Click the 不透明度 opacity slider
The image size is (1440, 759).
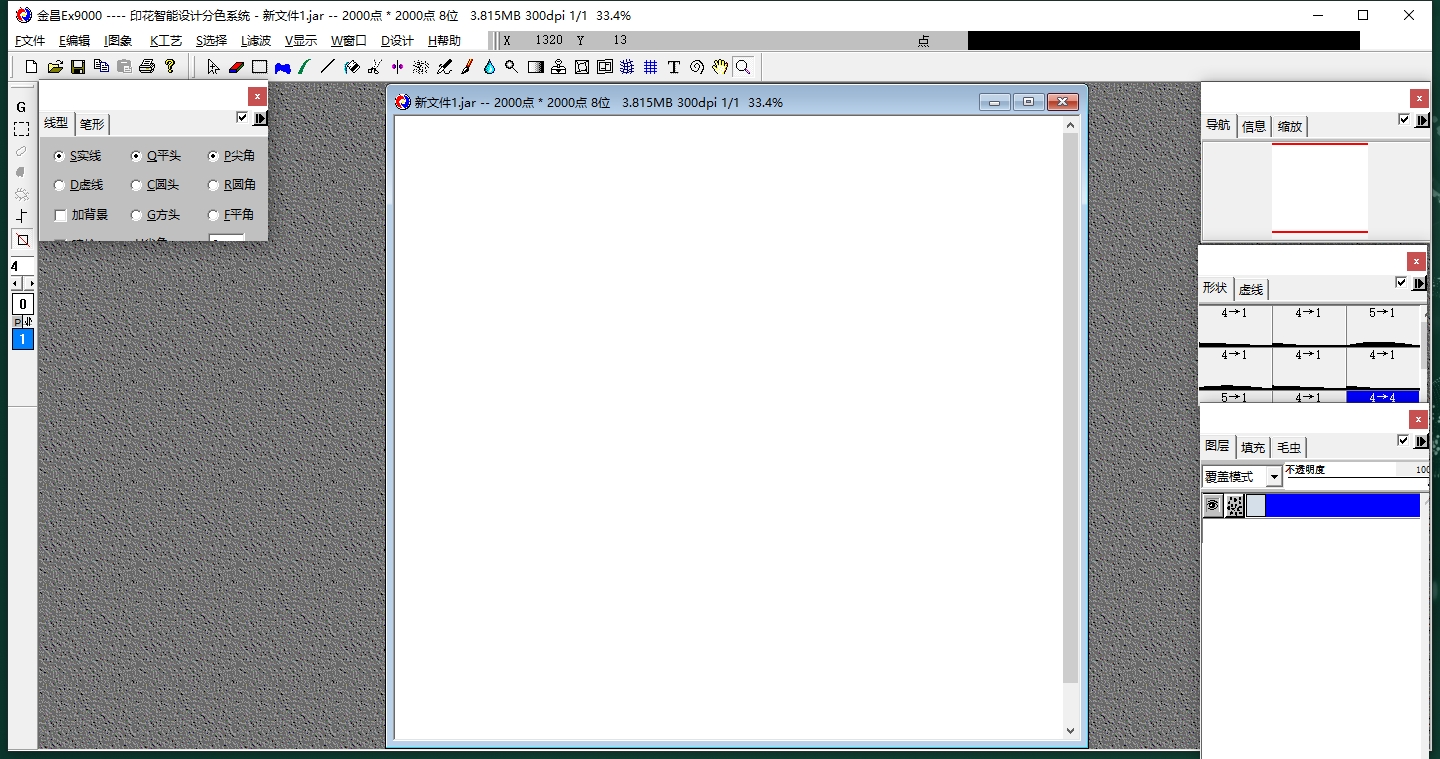[x=1357, y=480]
